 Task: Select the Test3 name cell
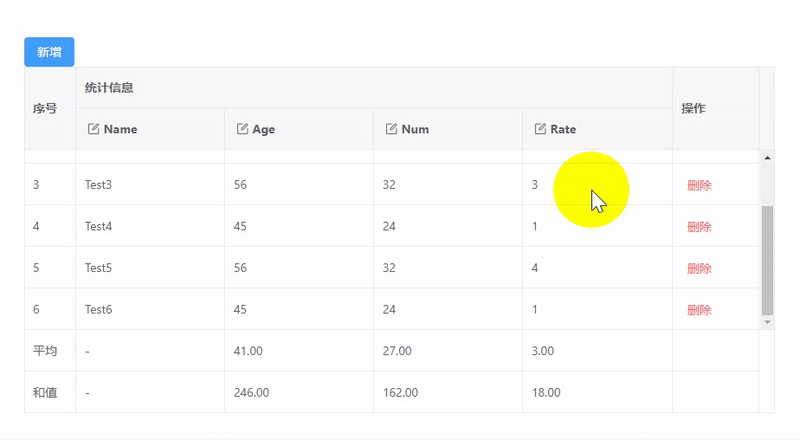(99, 185)
